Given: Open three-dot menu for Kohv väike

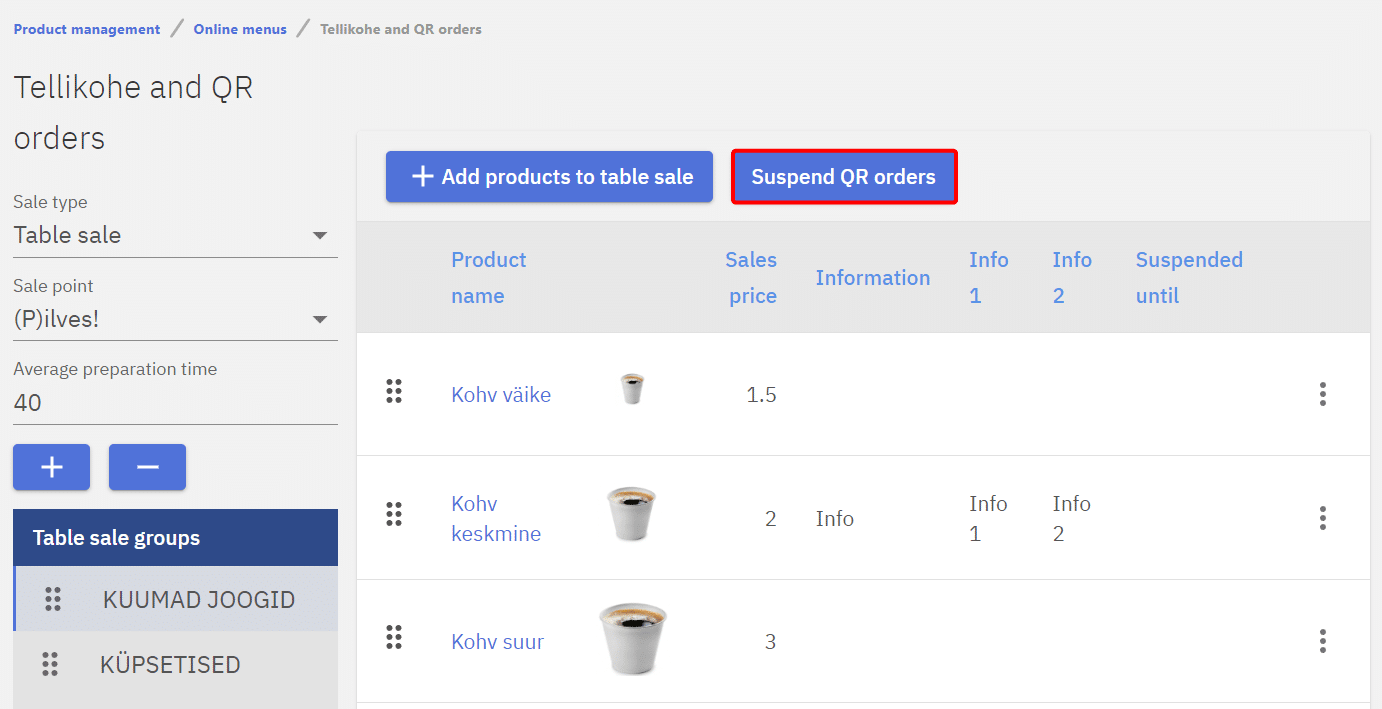Looking at the screenshot, I should [x=1322, y=394].
